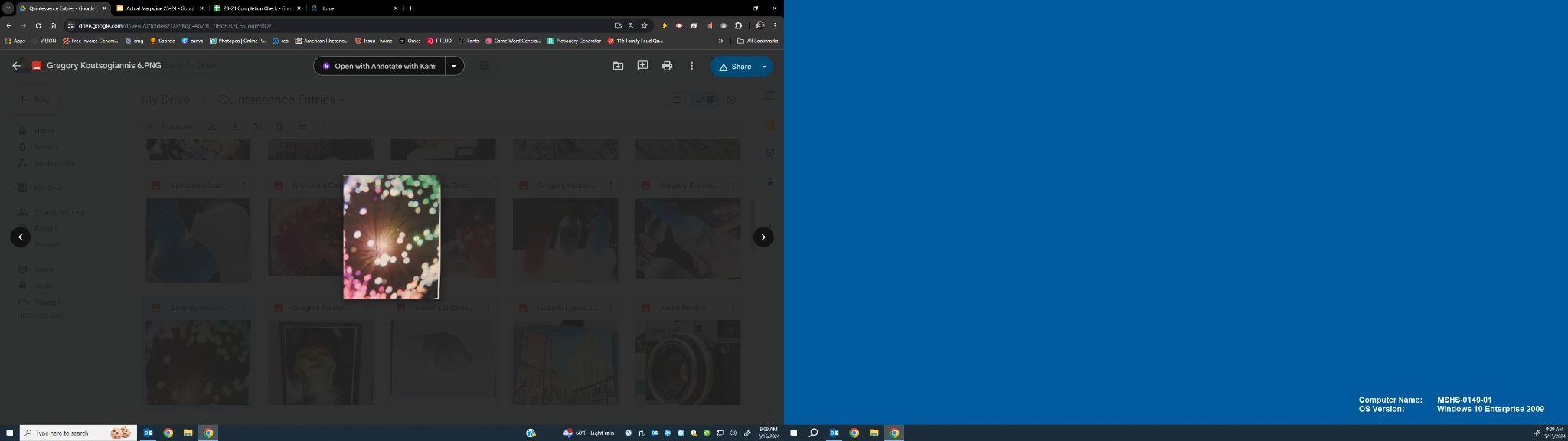Click the drive.google.com address bar
This screenshot has height=441, width=1568.
click(337, 25)
